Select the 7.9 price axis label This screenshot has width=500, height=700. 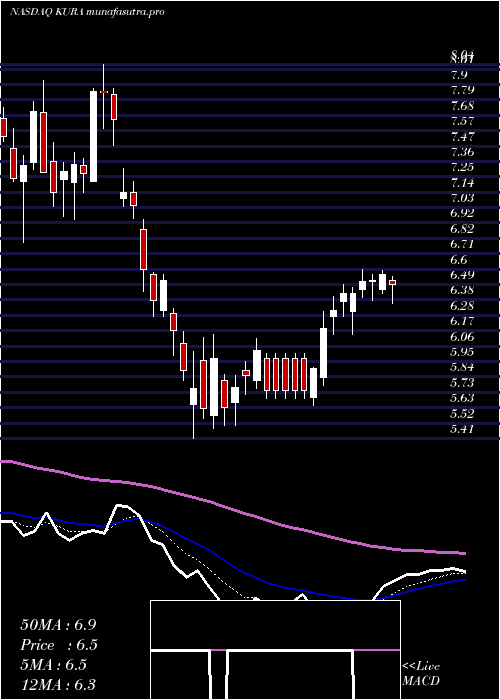tap(461, 74)
